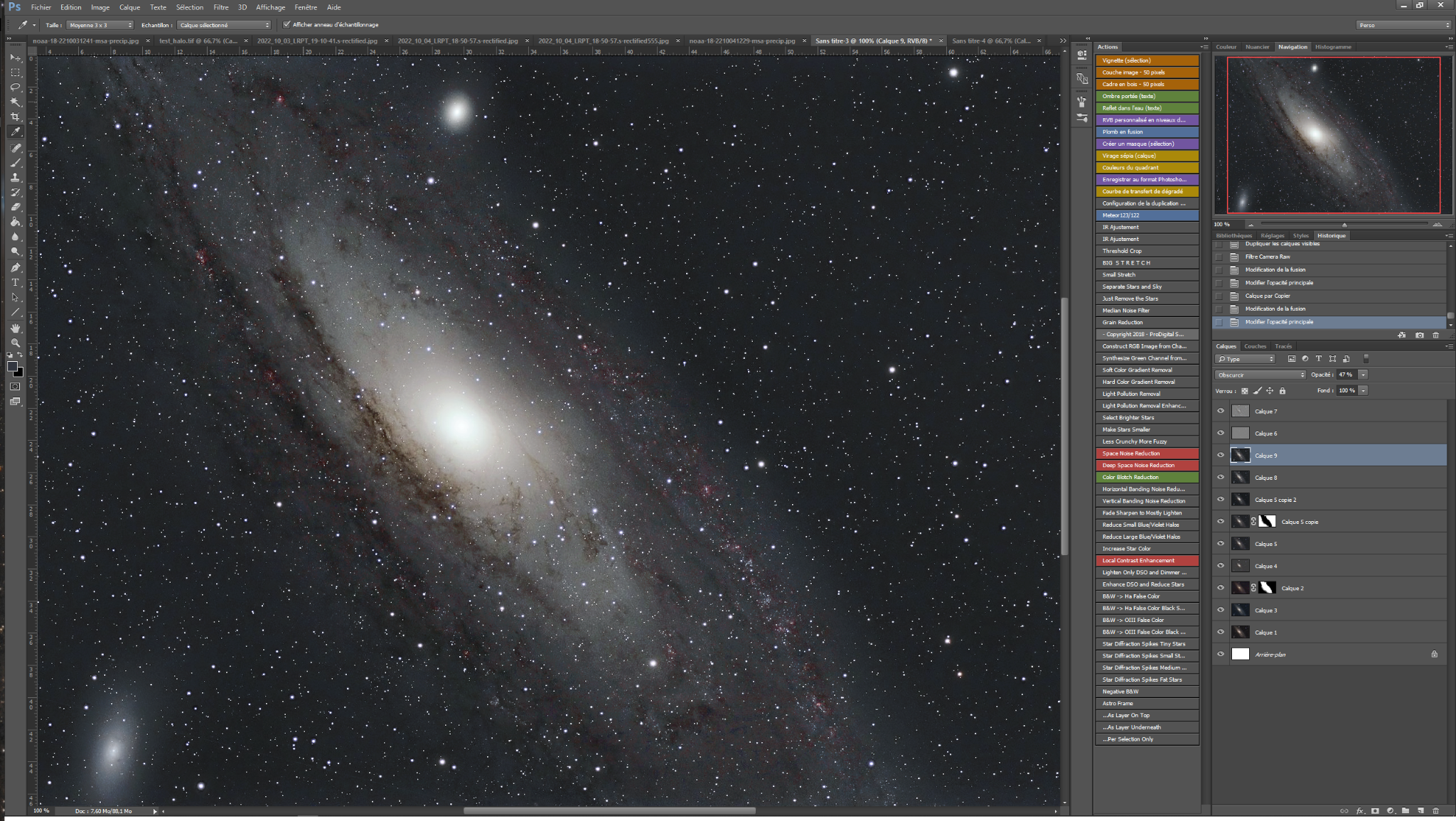Select the Pen tool
The width and height of the screenshot is (1456, 821).
pos(15,268)
